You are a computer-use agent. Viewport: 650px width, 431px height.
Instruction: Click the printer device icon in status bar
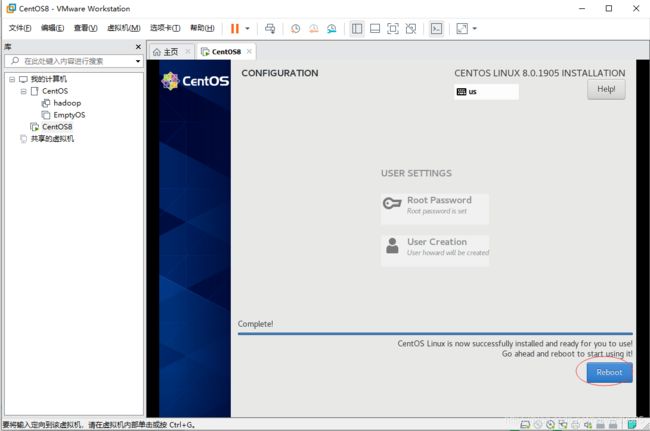pos(575,424)
